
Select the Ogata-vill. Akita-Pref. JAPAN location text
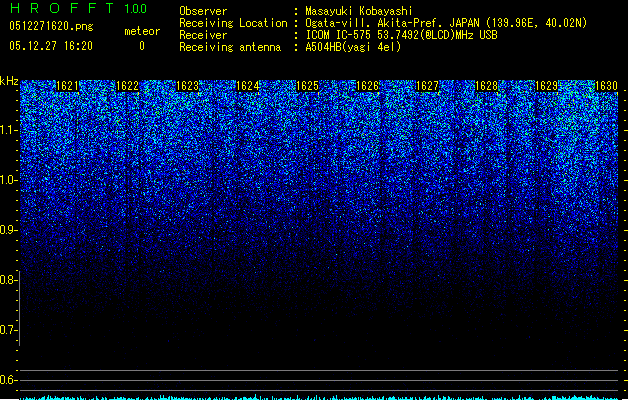tap(446, 23)
